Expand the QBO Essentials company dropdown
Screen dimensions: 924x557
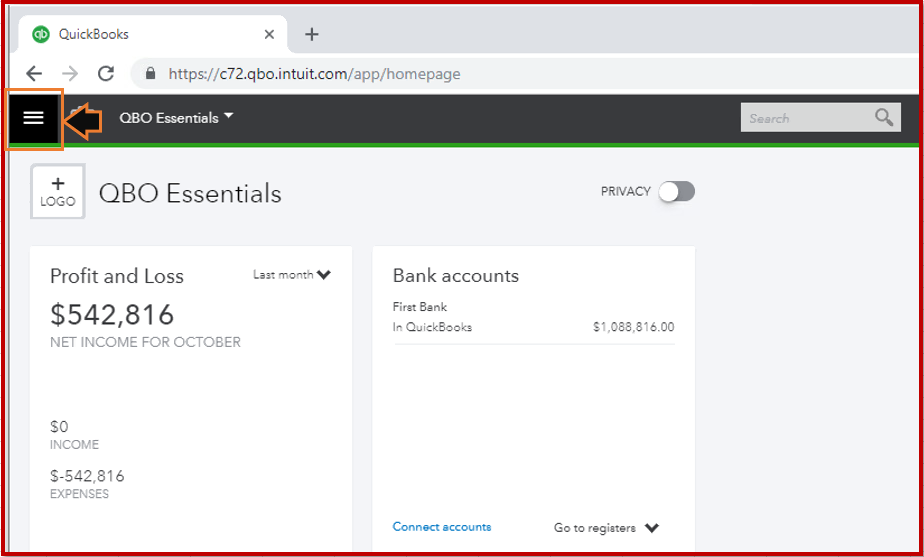tap(177, 118)
